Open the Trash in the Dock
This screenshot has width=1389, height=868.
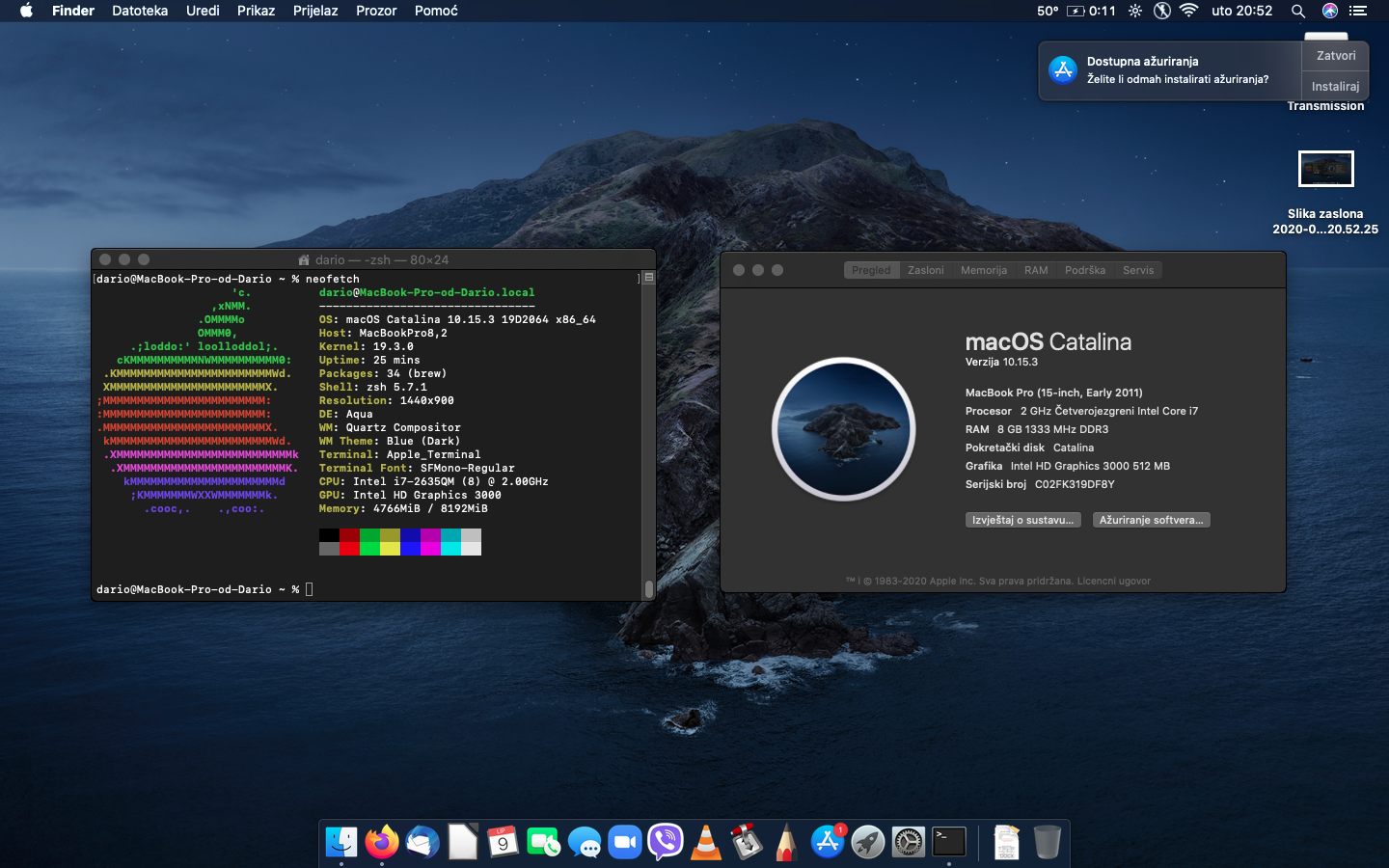pyautogui.click(x=1047, y=842)
